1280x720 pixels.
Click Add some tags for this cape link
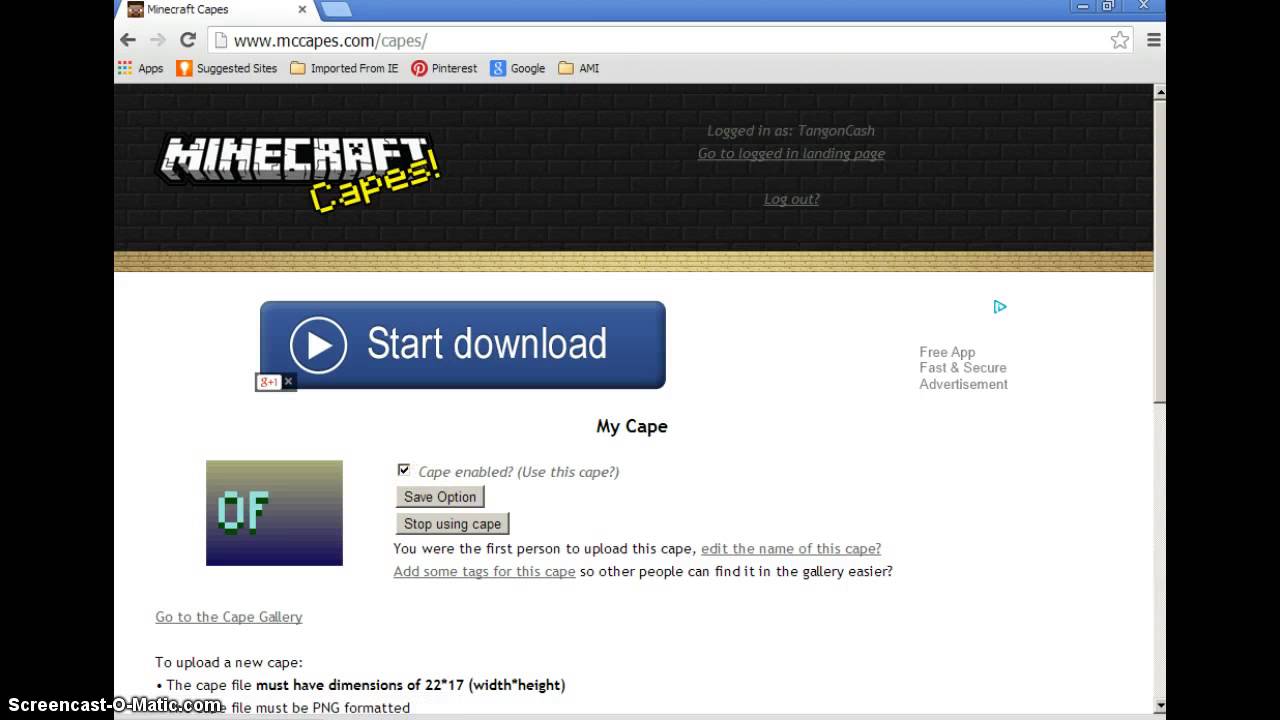(484, 572)
